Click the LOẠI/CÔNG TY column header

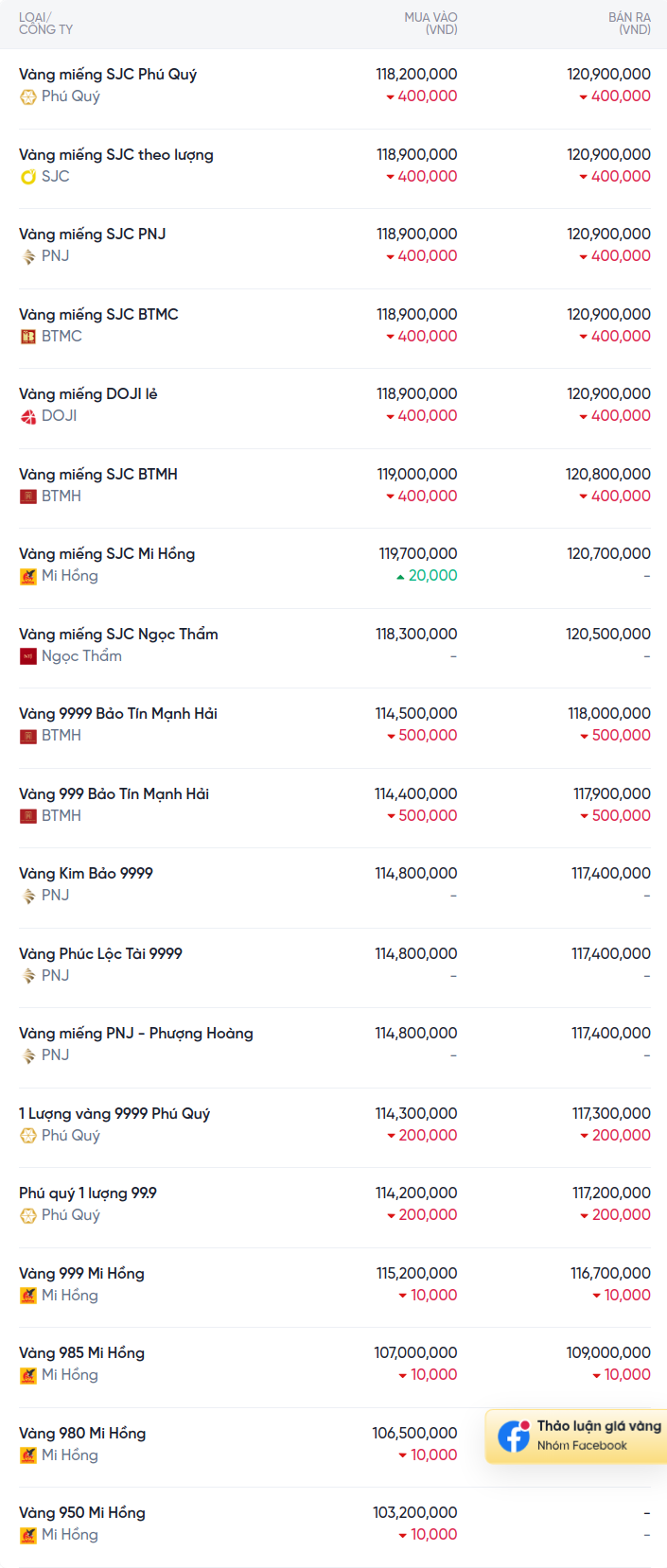click(45, 24)
